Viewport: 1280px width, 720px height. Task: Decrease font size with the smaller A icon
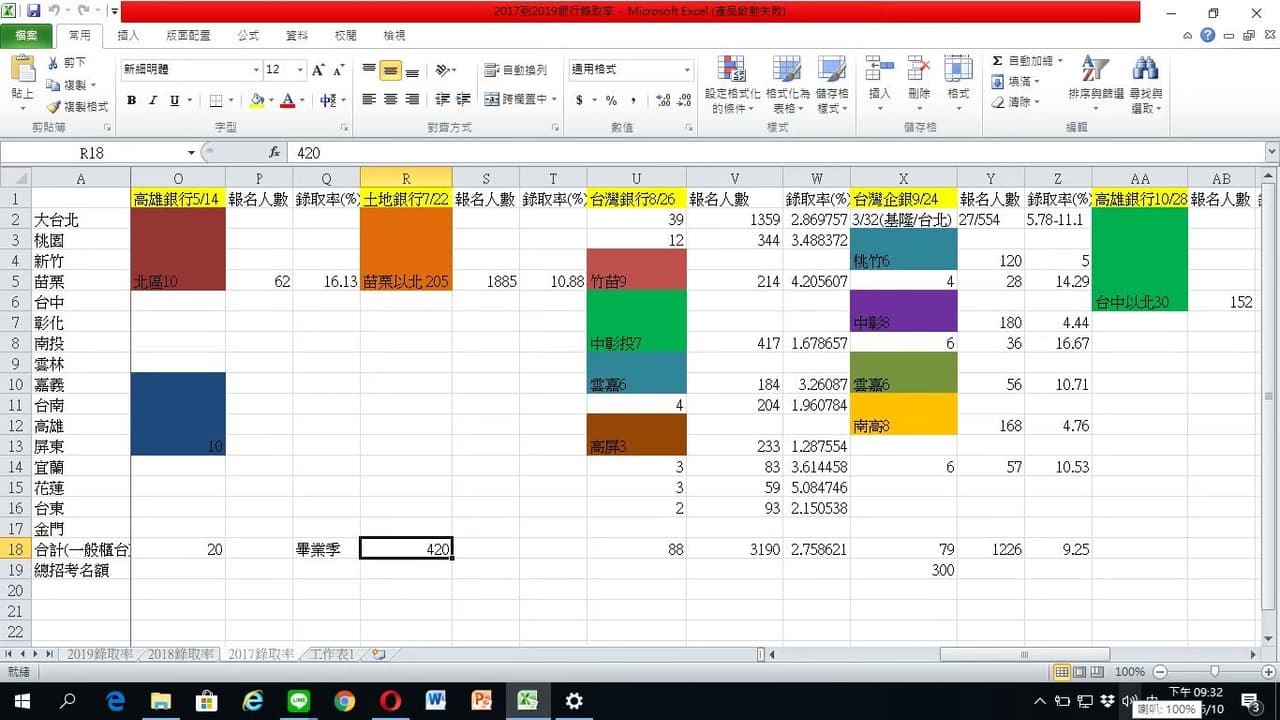click(340, 70)
